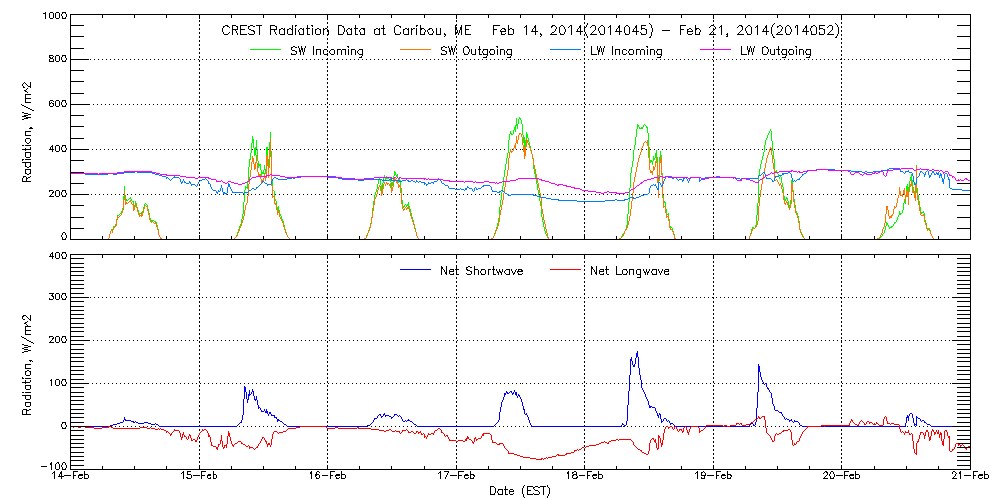Click the -100 y-axis tick label
The image size is (1000, 500).
point(52,466)
